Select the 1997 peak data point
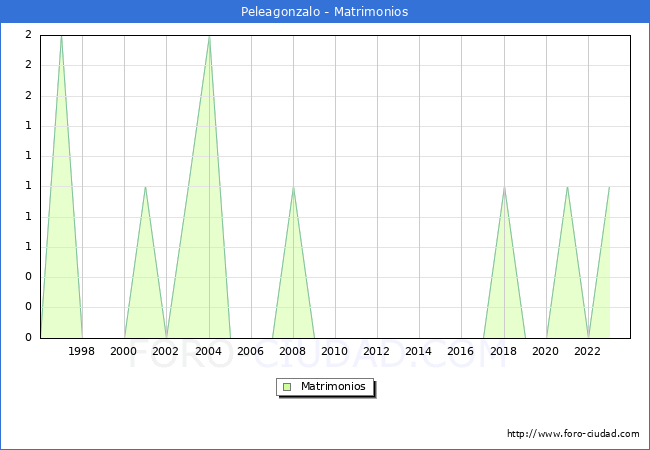The image size is (650, 450). pos(61,36)
